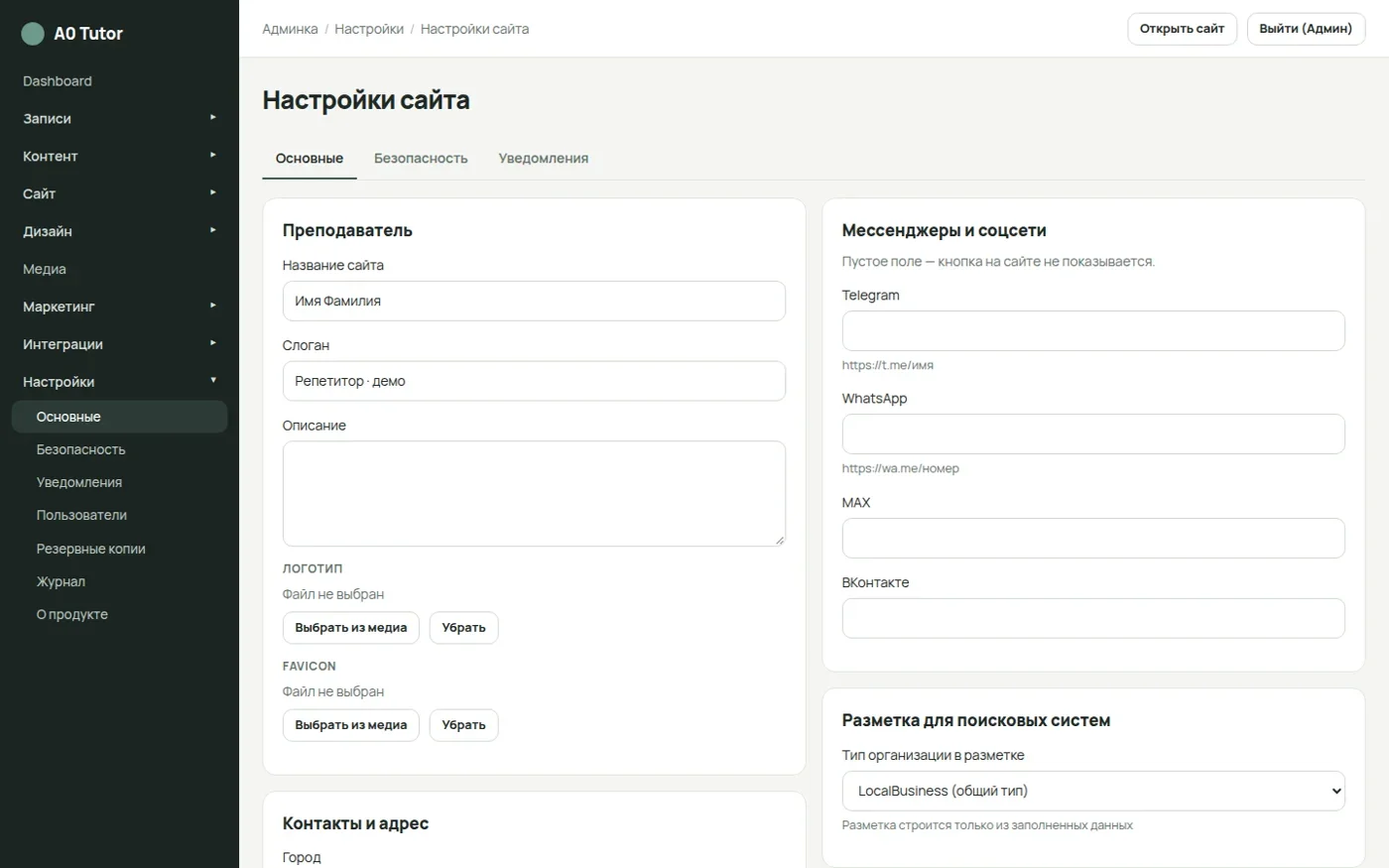Collapse the Настройки sidebar section

(x=119, y=382)
